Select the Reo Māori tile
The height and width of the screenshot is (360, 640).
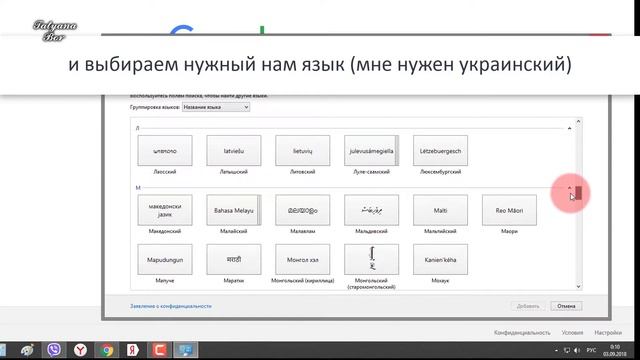(509, 210)
